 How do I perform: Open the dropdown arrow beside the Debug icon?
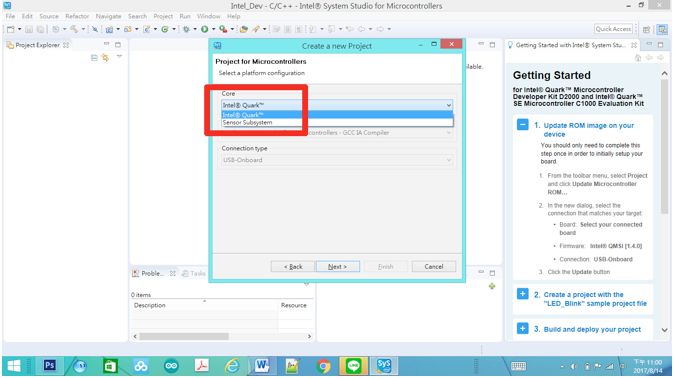[x=195, y=29]
